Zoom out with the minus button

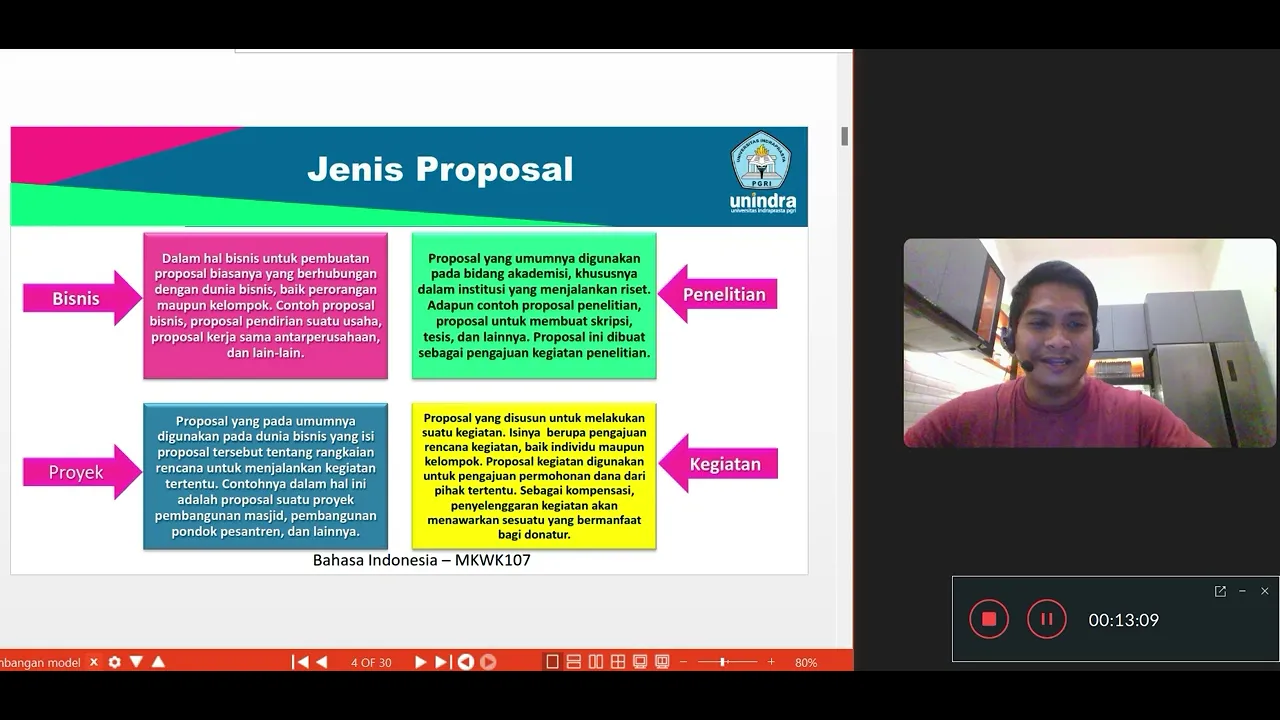[x=684, y=662]
